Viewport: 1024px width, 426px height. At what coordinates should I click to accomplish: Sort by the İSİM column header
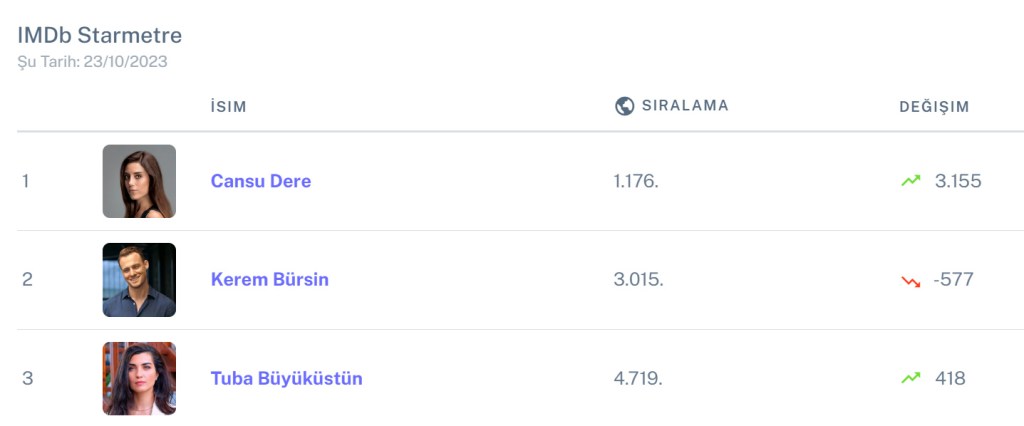click(x=228, y=107)
